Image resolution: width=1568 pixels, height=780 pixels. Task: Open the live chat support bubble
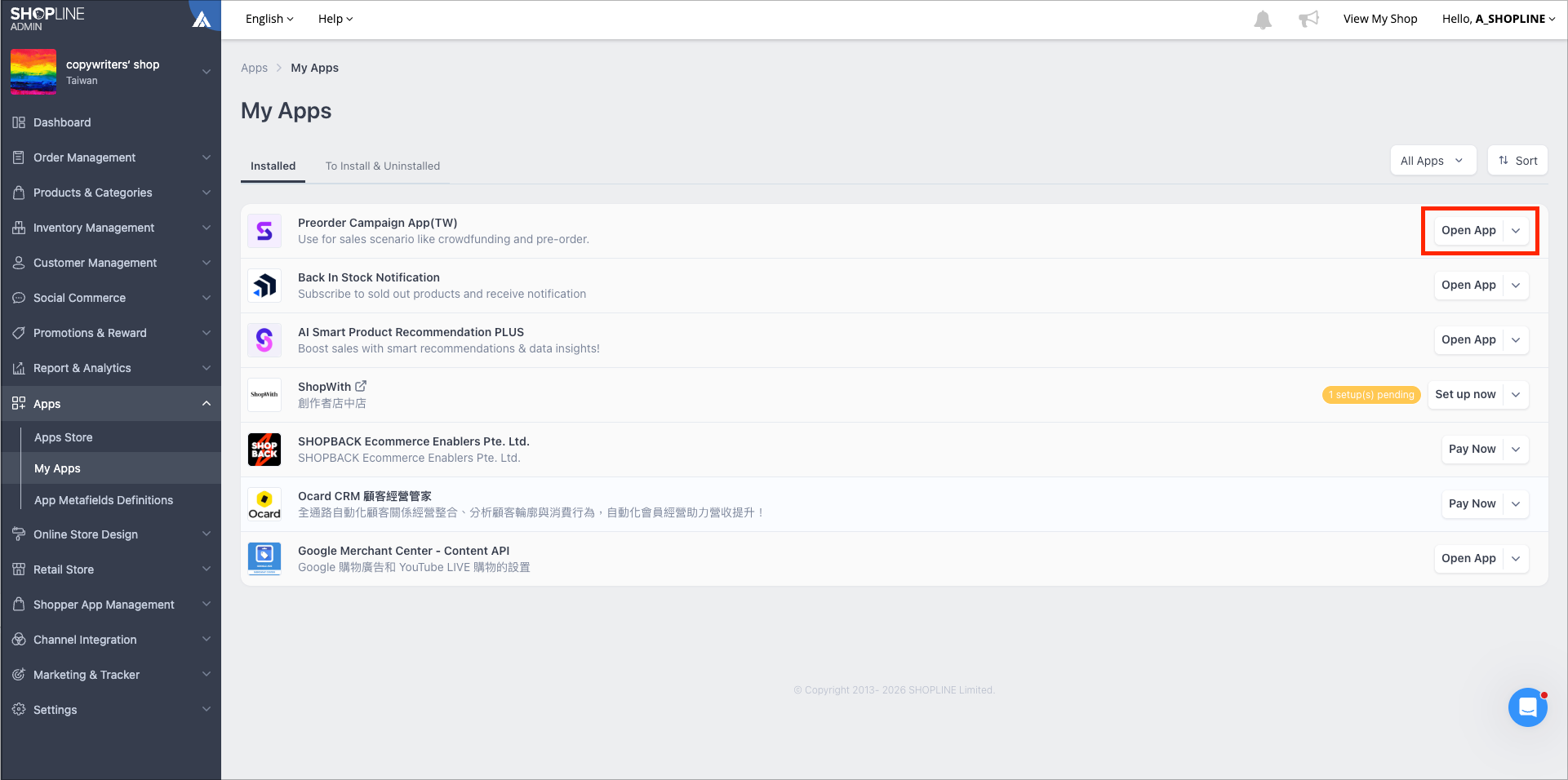(1528, 707)
